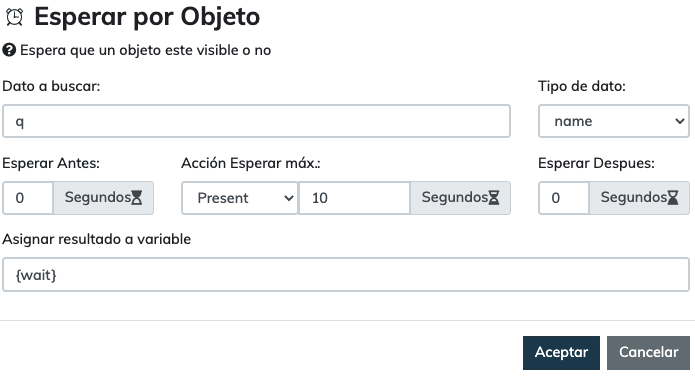The image size is (695, 377).
Task: Click the Acción Esperar máx. label
Action: click(251, 163)
